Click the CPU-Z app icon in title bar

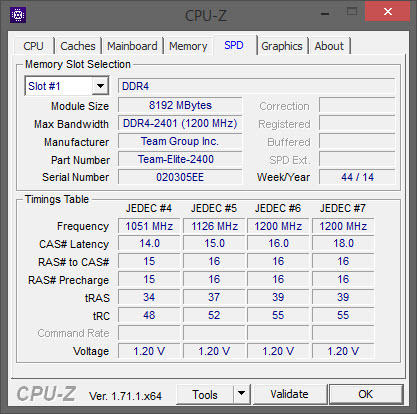point(18,15)
